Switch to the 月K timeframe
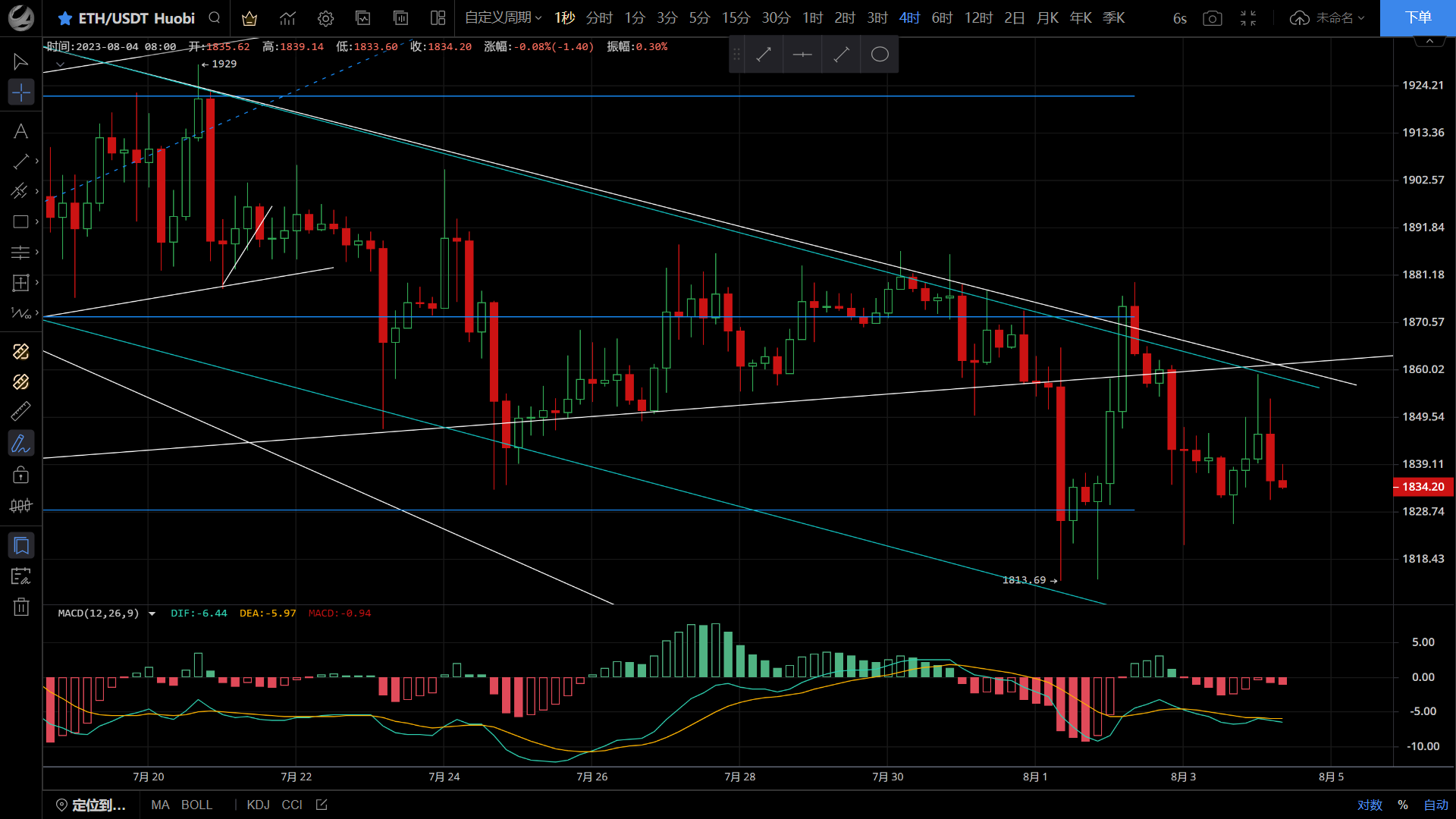This screenshot has width=1456, height=819. (1047, 18)
